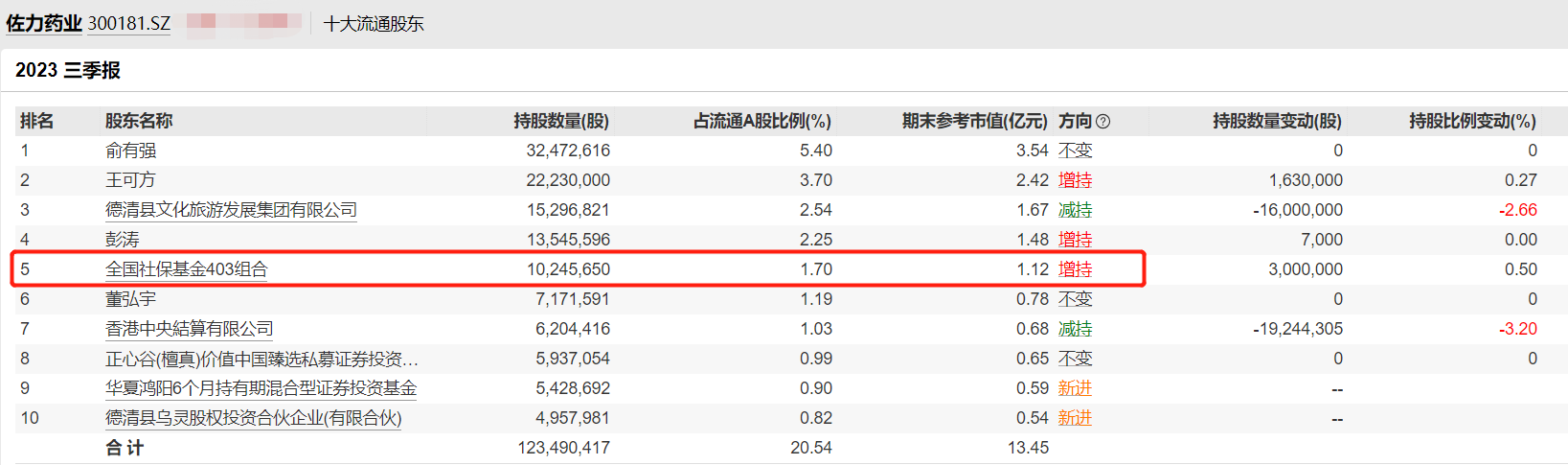
Task: Sort by 持股比例变动(%) column header
Action: point(1473,121)
